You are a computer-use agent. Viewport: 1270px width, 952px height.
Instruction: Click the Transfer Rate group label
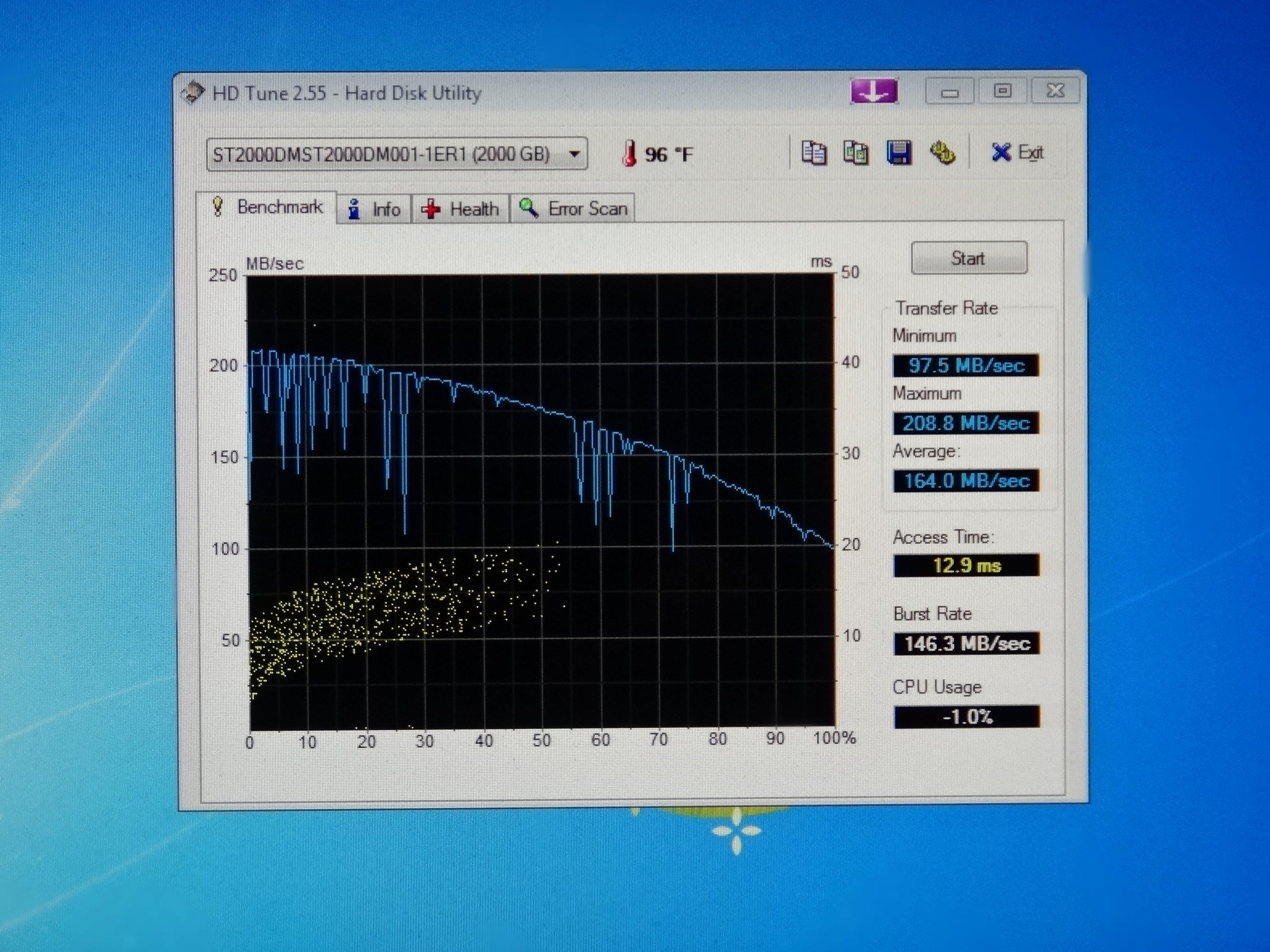[x=947, y=308]
